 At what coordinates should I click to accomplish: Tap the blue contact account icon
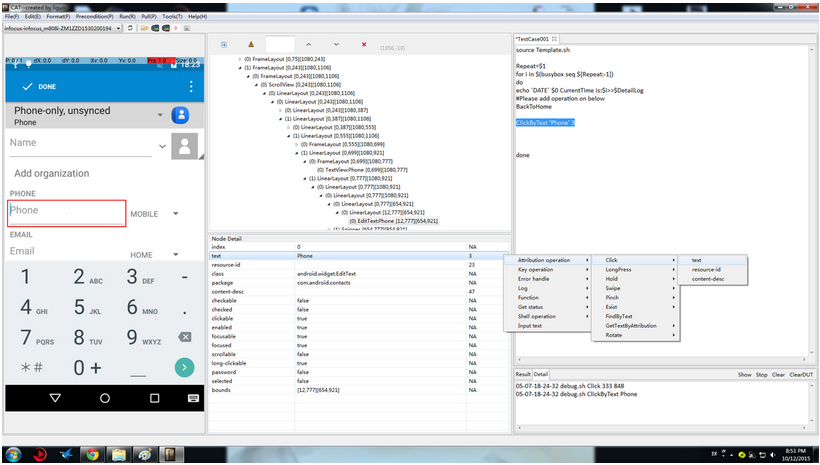pos(181,115)
